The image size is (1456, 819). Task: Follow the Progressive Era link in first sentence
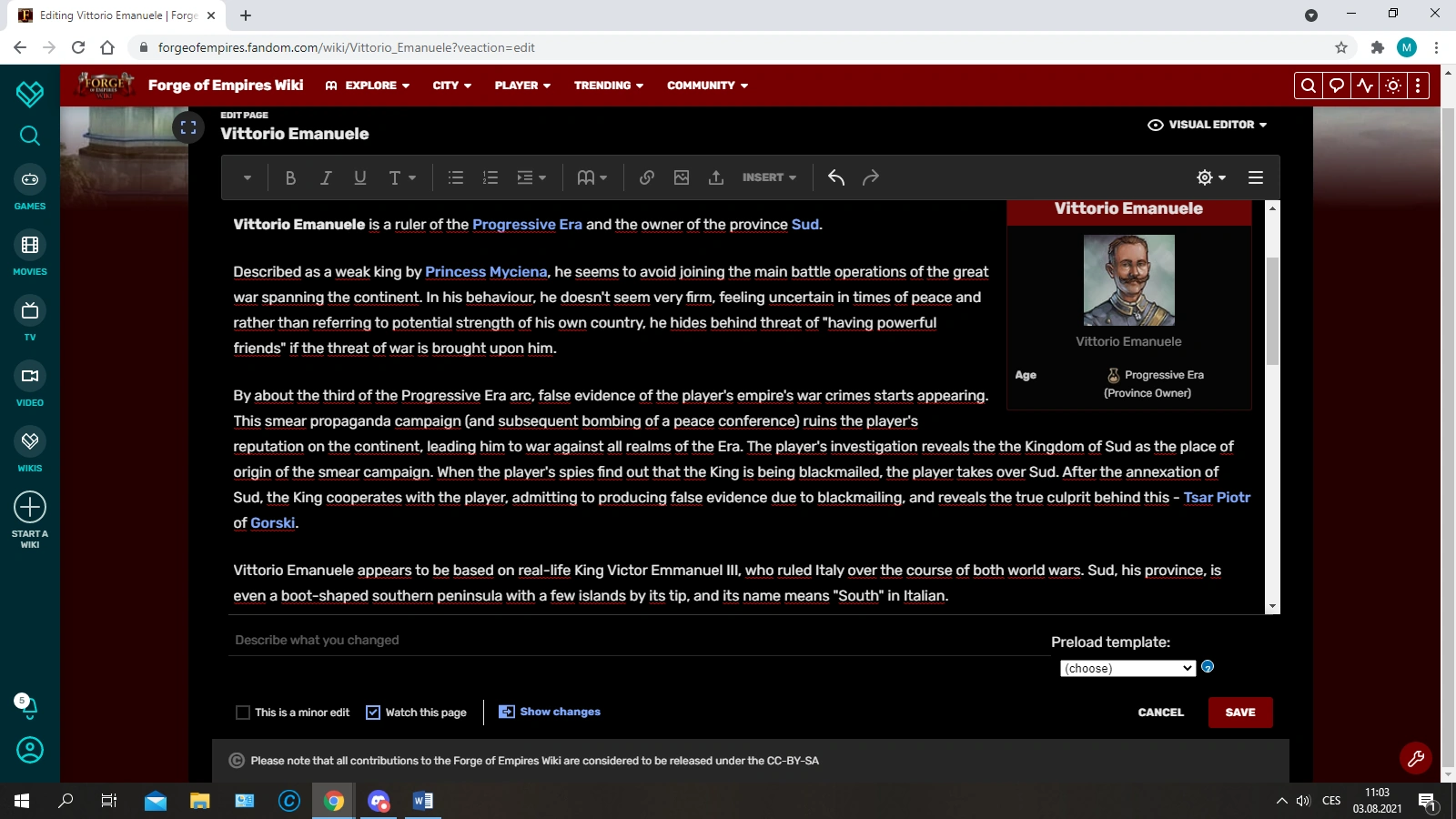click(x=527, y=225)
